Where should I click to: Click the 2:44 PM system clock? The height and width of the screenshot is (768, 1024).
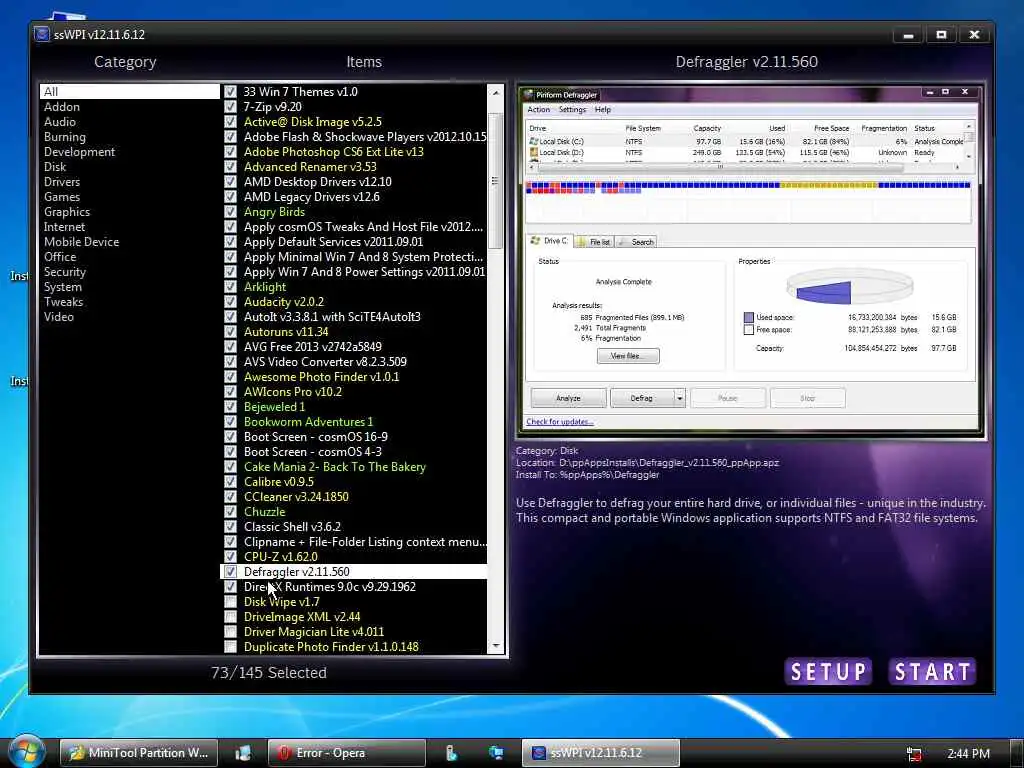pyautogui.click(x=968, y=754)
